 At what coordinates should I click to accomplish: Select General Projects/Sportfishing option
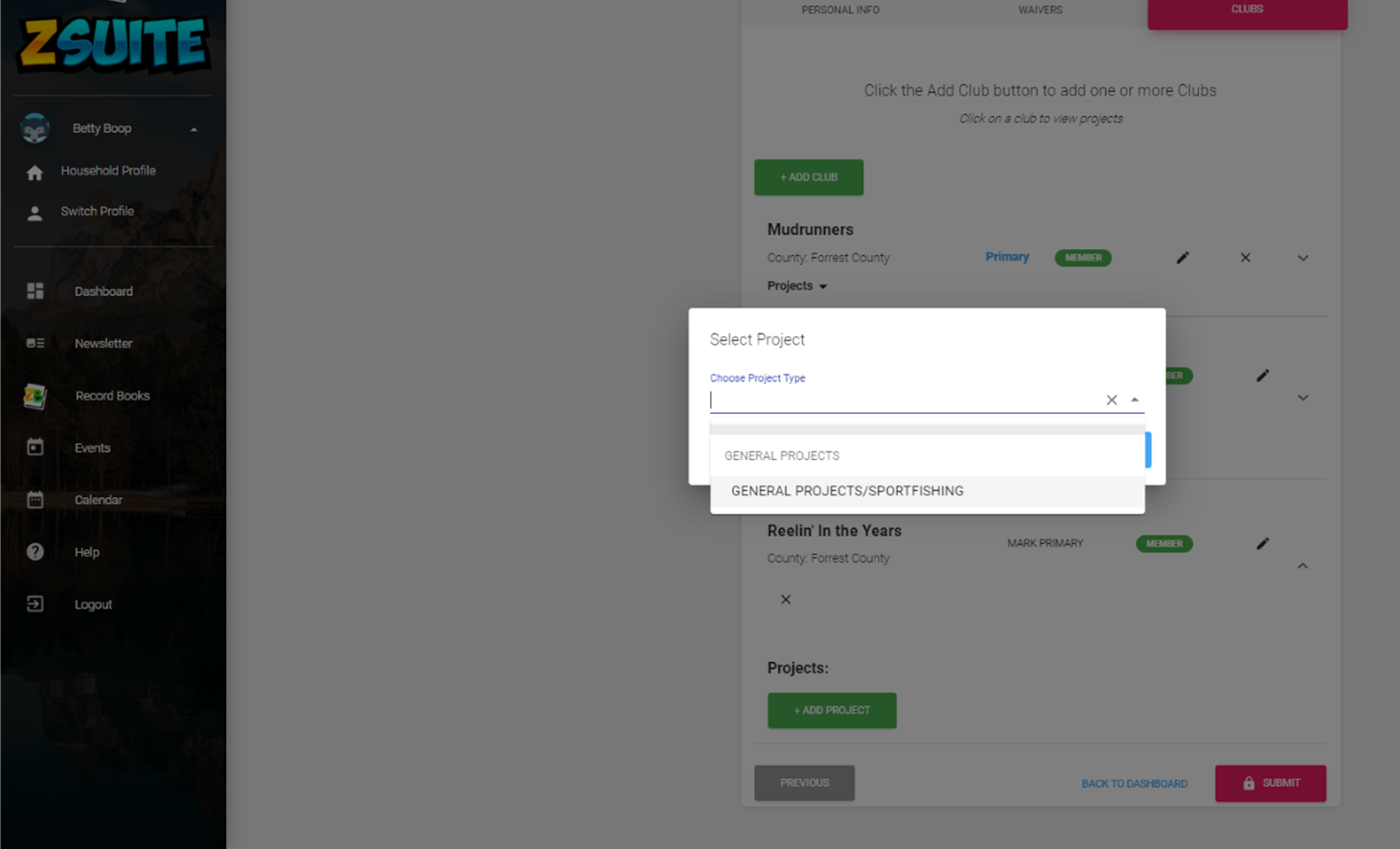[x=928, y=491]
